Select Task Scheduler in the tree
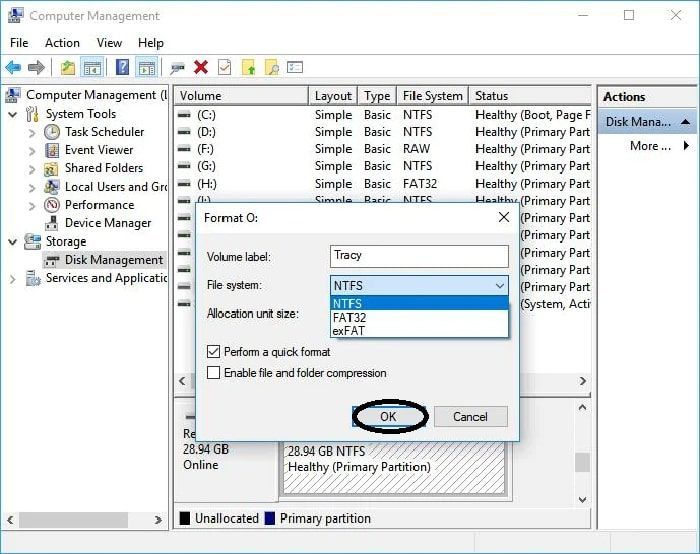The image size is (700, 554). [104, 132]
